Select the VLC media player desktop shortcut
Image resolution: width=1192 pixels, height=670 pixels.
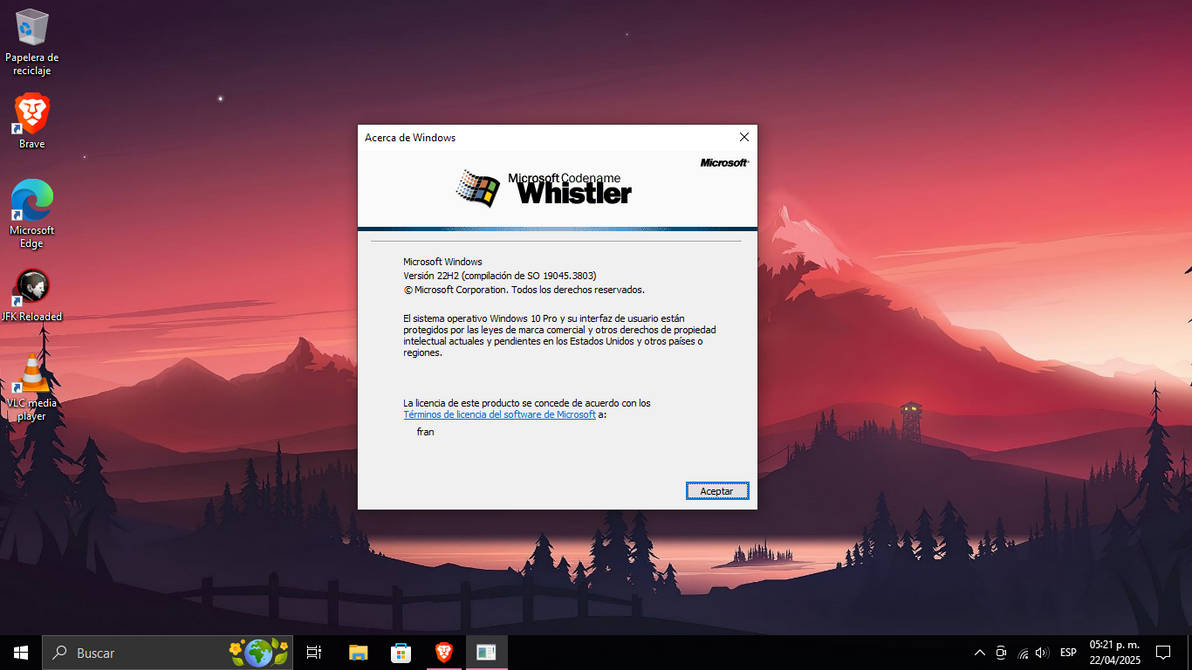pos(31,387)
